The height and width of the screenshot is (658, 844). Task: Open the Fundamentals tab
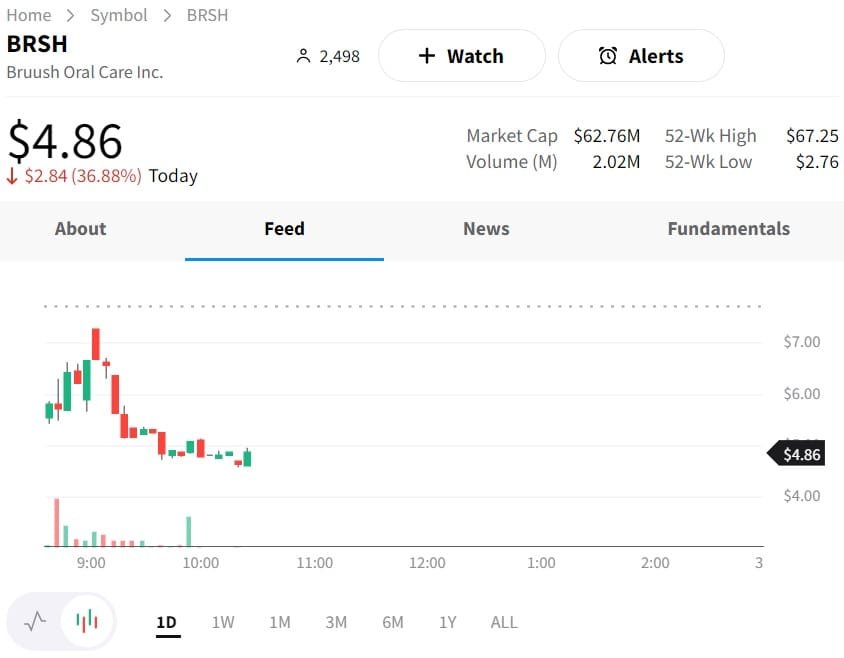click(x=728, y=229)
